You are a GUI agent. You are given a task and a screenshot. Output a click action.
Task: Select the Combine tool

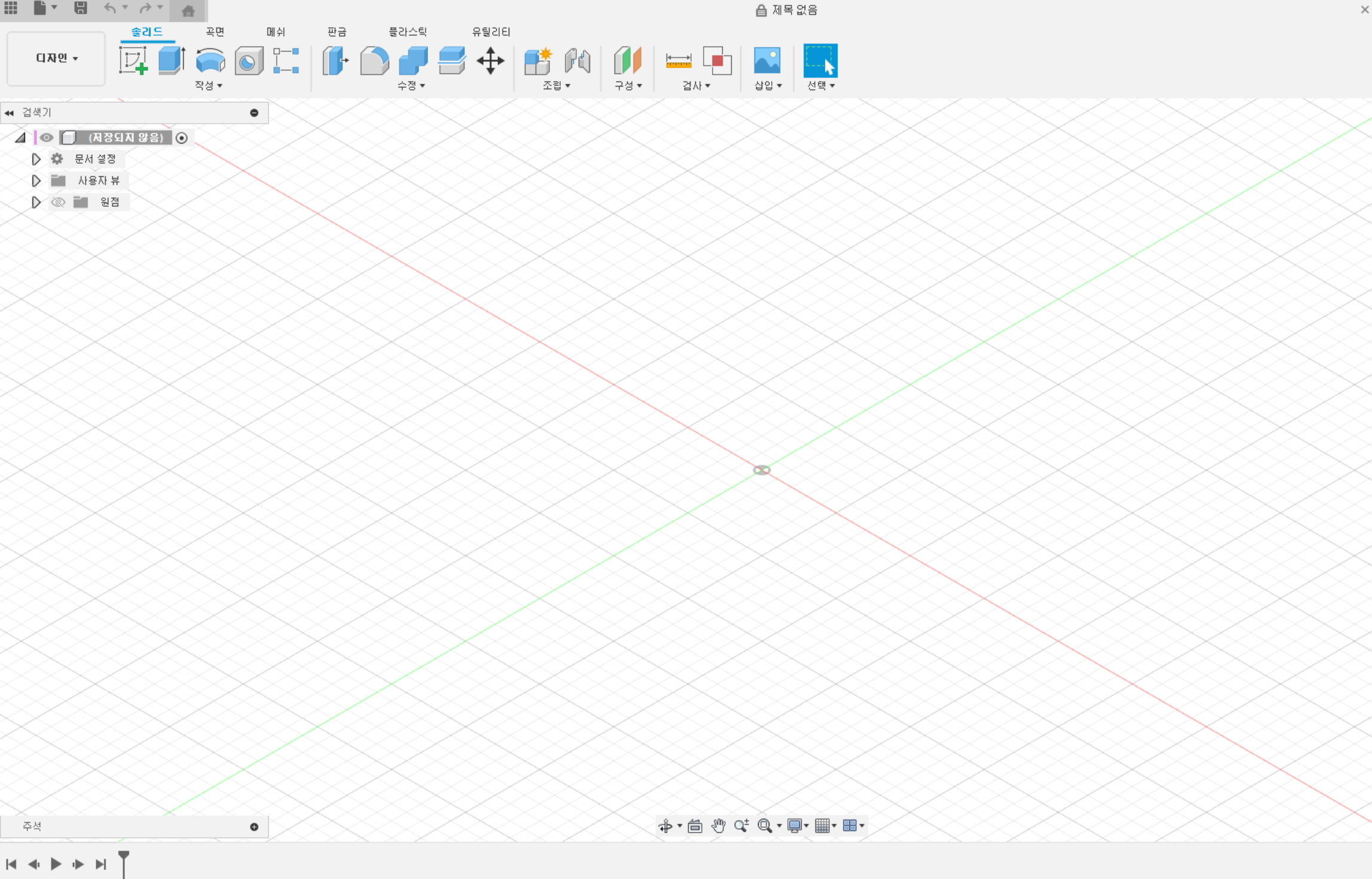413,60
